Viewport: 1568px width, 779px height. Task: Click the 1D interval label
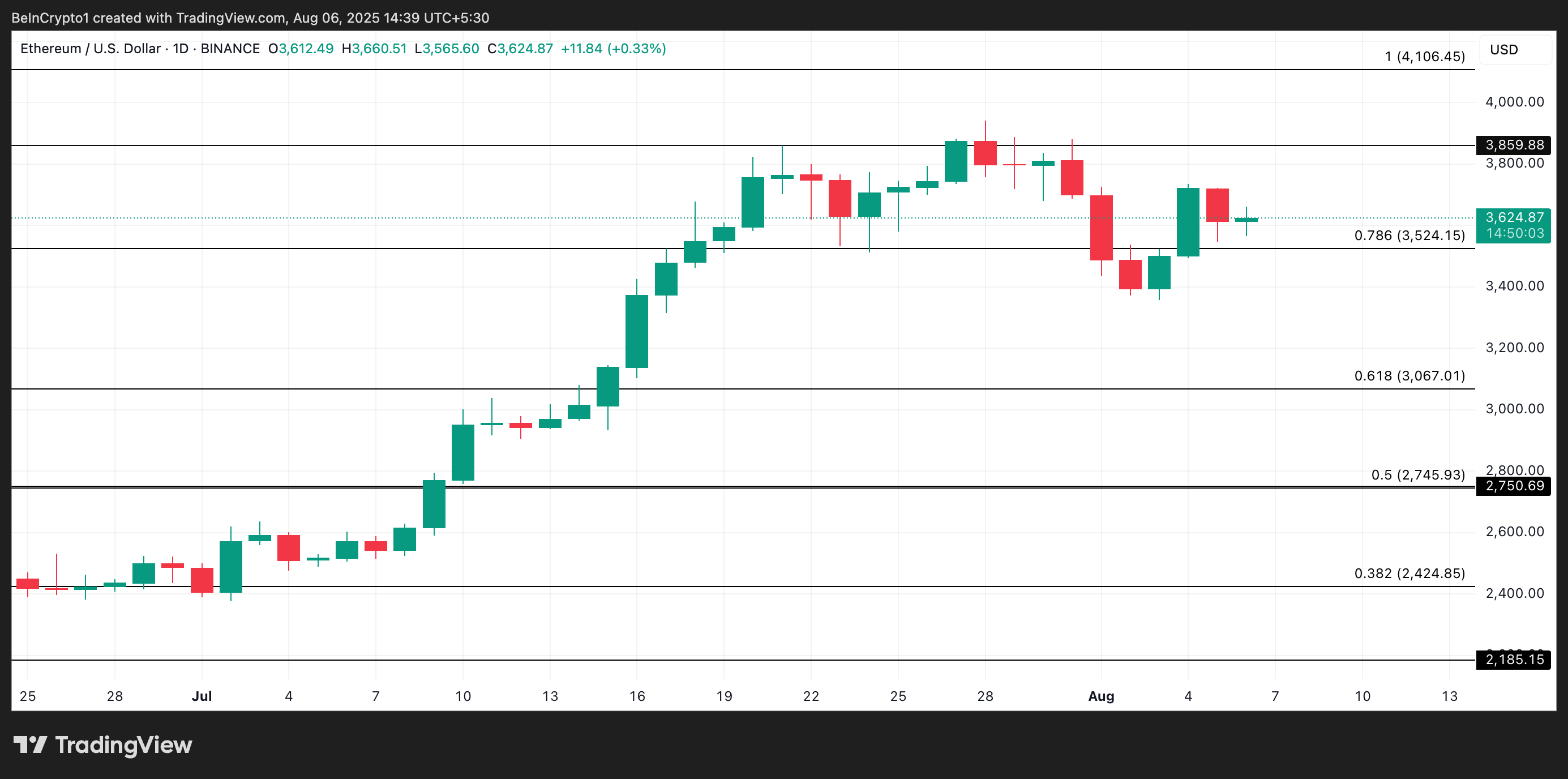tap(181, 49)
